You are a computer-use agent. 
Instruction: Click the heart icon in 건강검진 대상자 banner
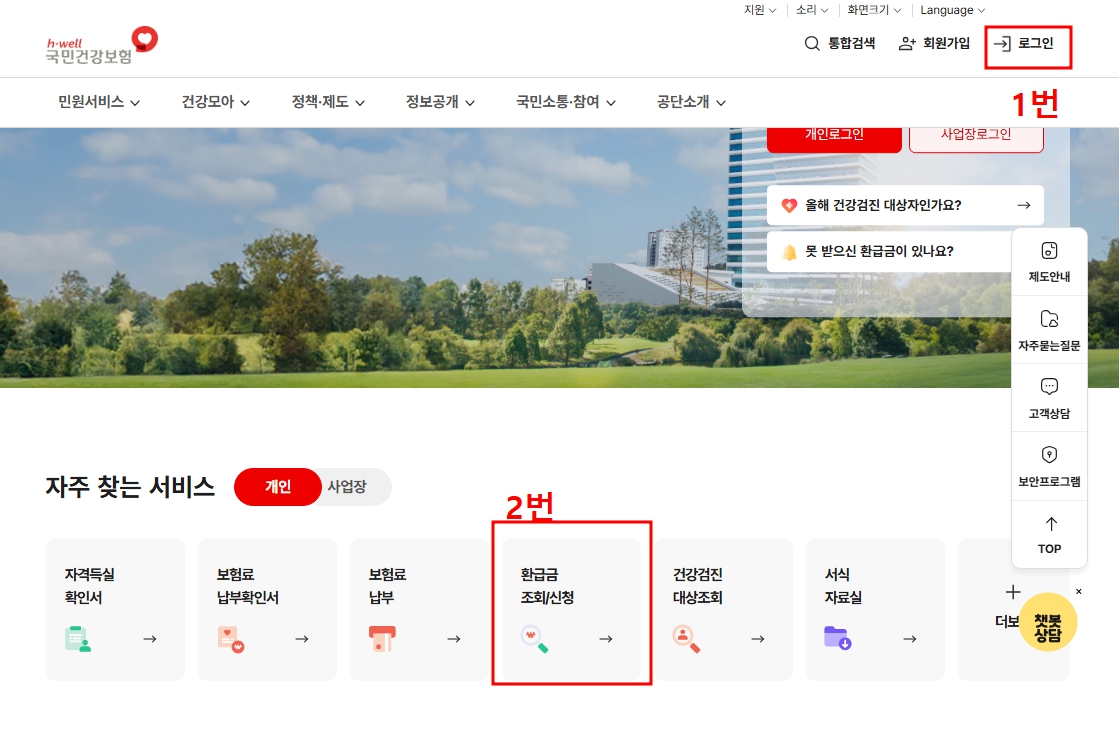[x=789, y=206]
